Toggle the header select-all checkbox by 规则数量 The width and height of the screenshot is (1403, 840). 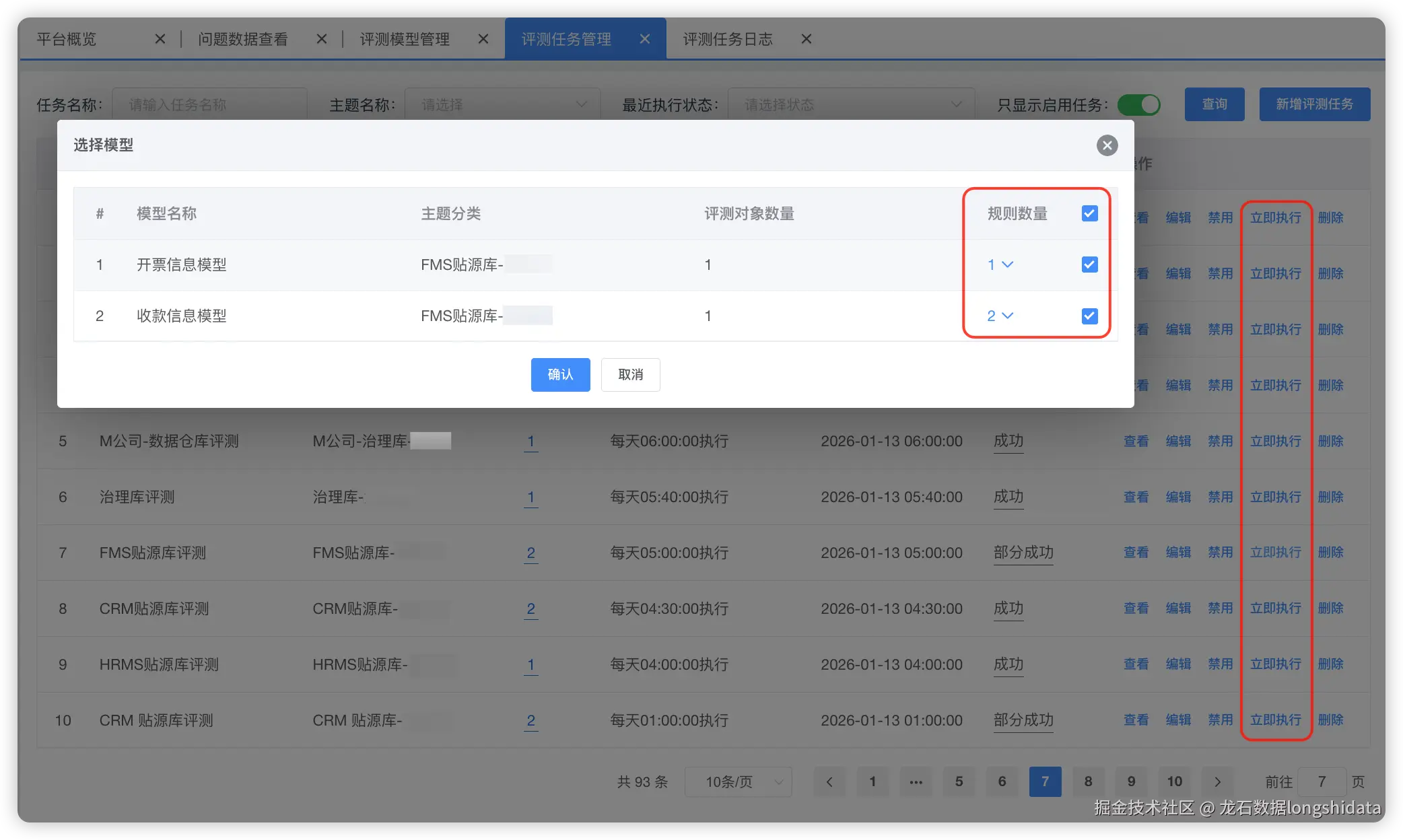1089,213
